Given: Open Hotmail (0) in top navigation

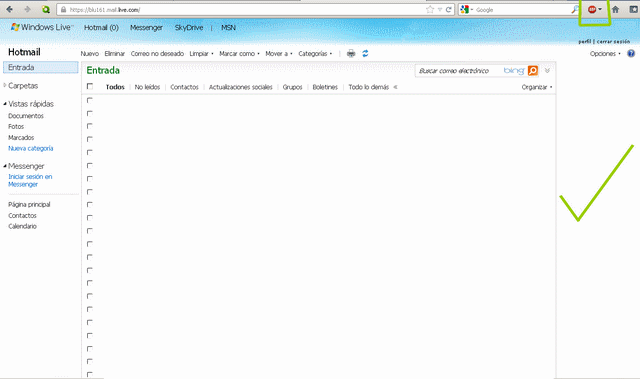Looking at the screenshot, I should [101, 27].
